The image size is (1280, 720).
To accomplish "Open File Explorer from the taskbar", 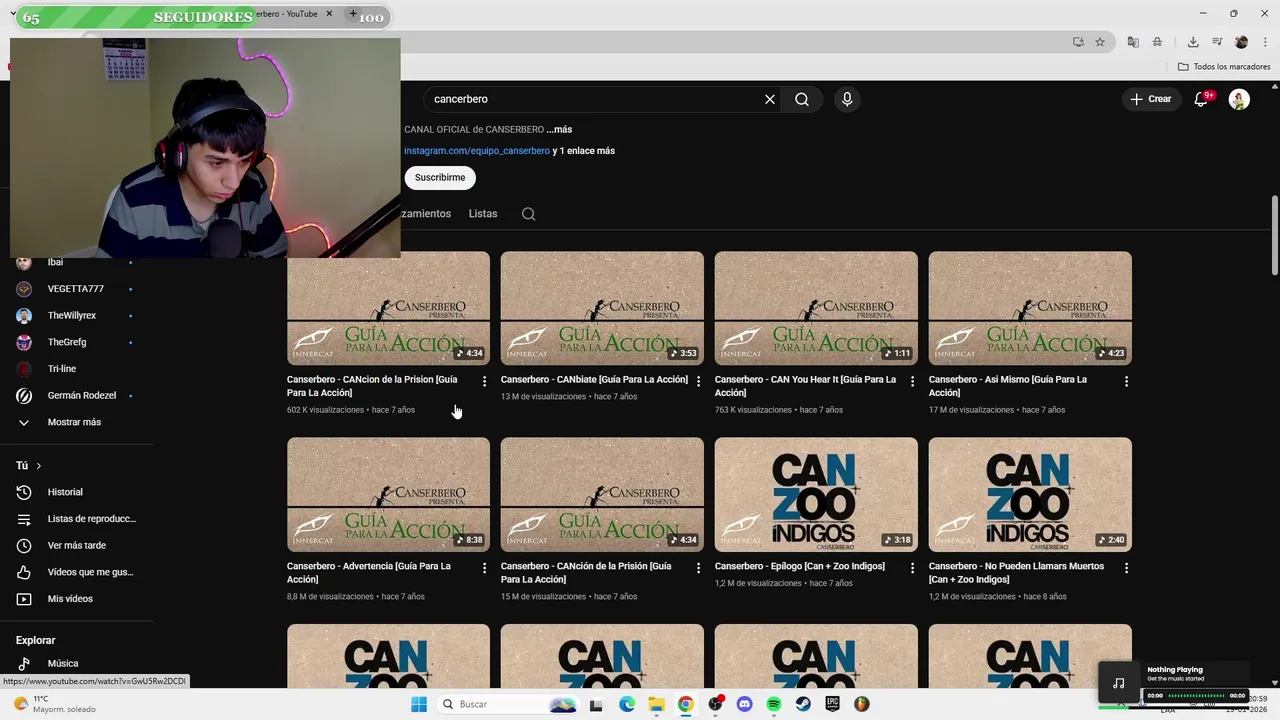I will [x=656, y=704].
